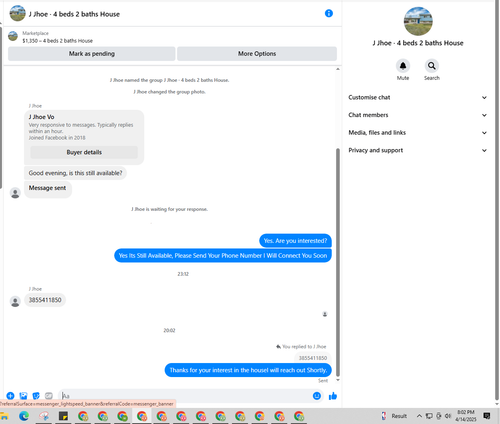Select the 'Good evening, is this still available?' message
The height and width of the screenshot is (424, 500).
point(75,173)
